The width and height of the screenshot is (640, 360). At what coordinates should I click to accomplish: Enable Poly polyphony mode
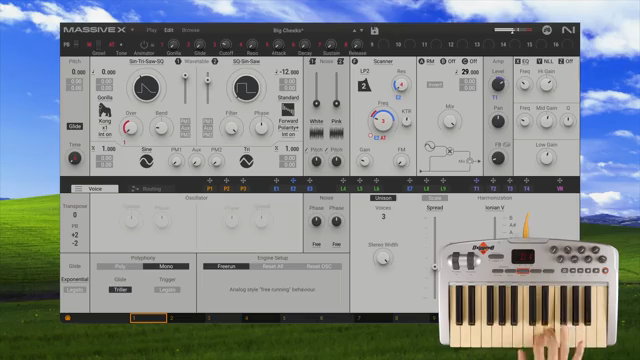pos(120,266)
